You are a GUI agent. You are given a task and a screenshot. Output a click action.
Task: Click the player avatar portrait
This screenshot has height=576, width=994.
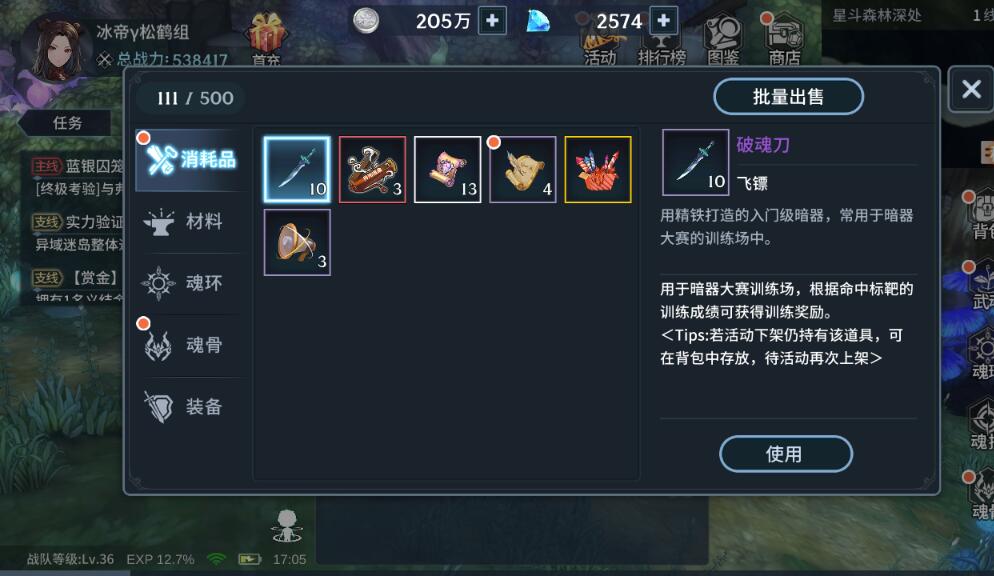(55, 49)
